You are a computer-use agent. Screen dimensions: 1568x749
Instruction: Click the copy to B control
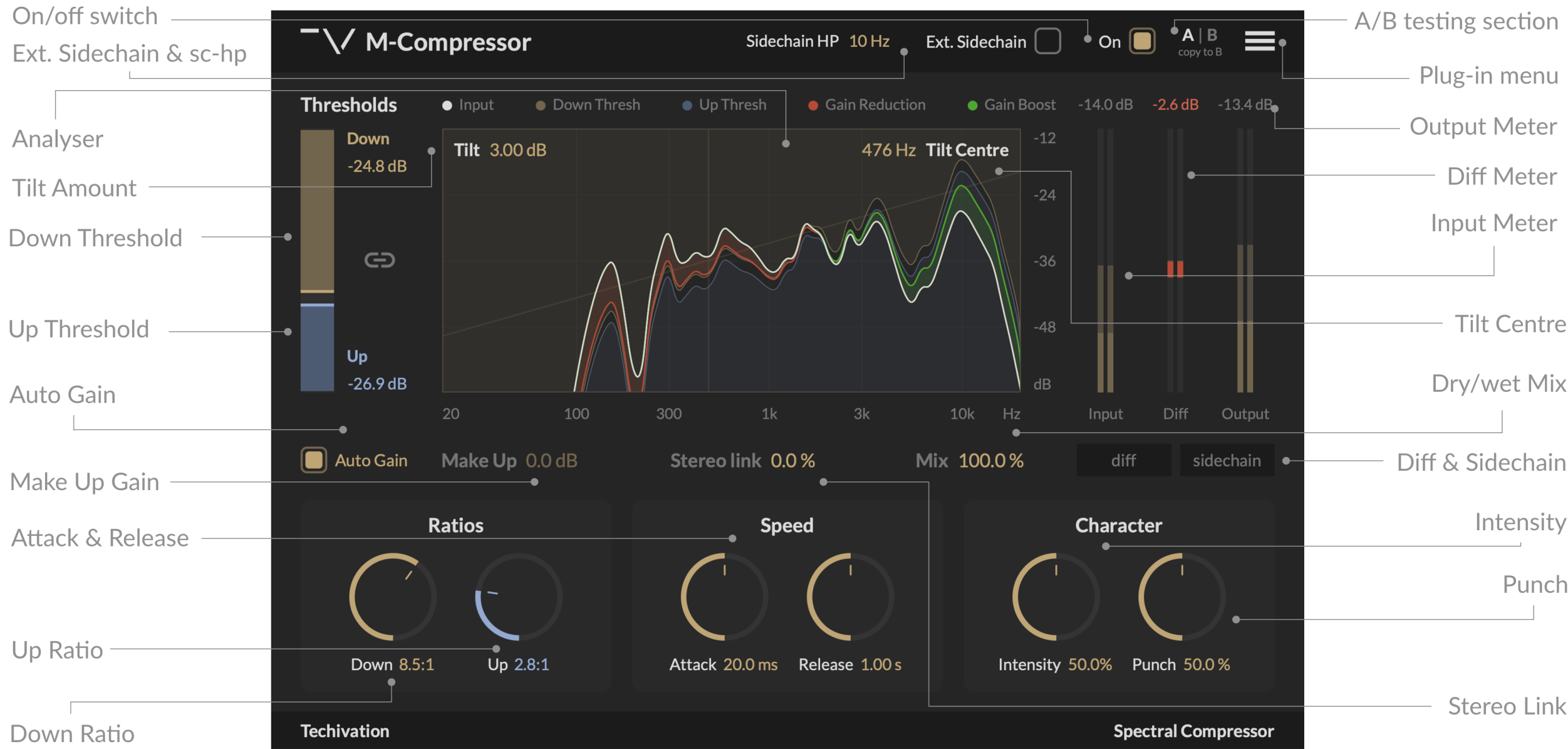1200,53
